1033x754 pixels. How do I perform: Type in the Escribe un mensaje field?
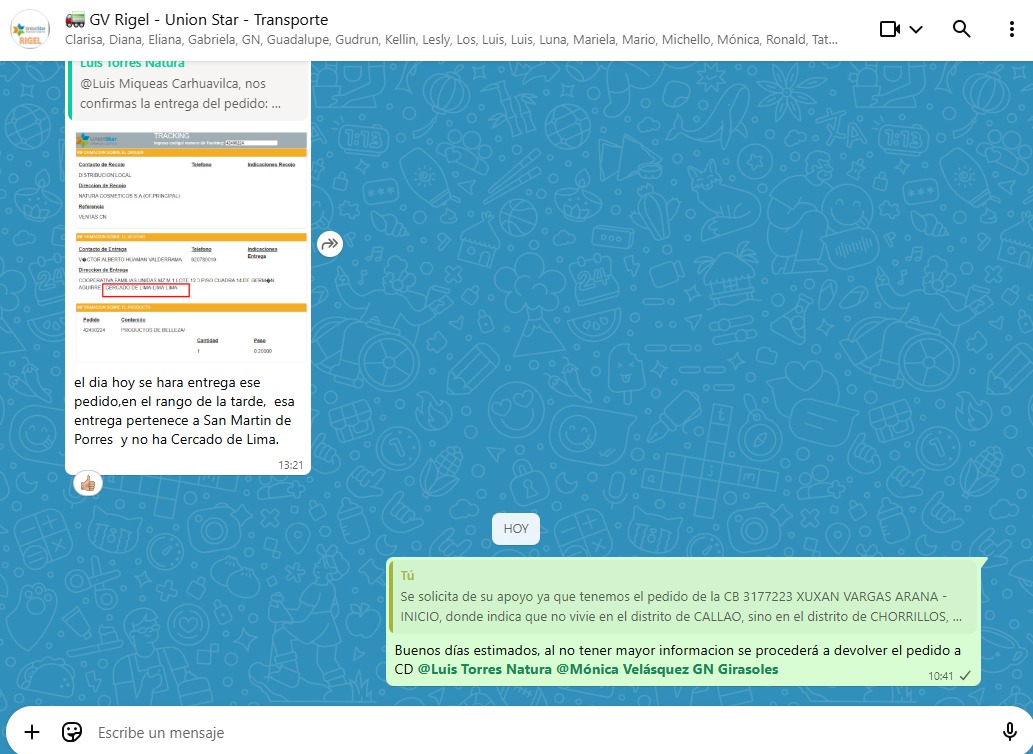tap(500, 733)
